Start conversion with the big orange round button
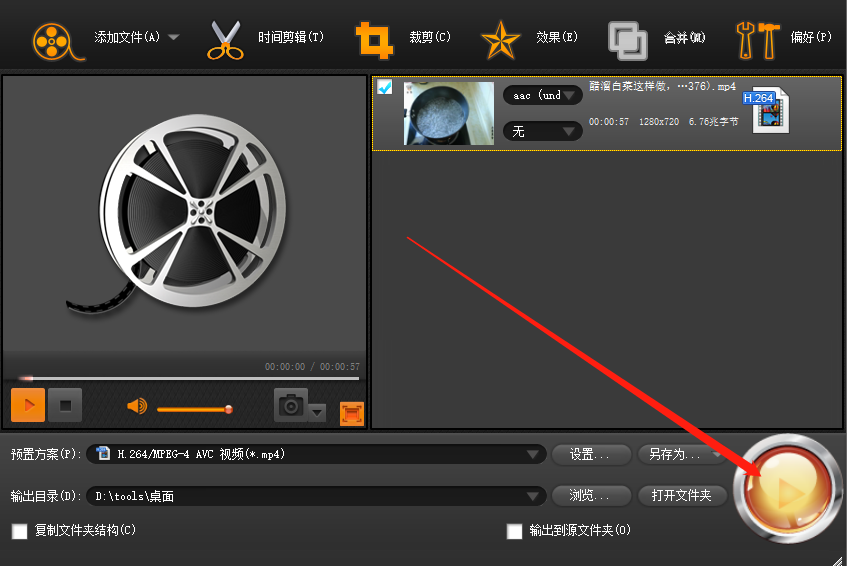The height and width of the screenshot is (566, 847). (788, 489)
